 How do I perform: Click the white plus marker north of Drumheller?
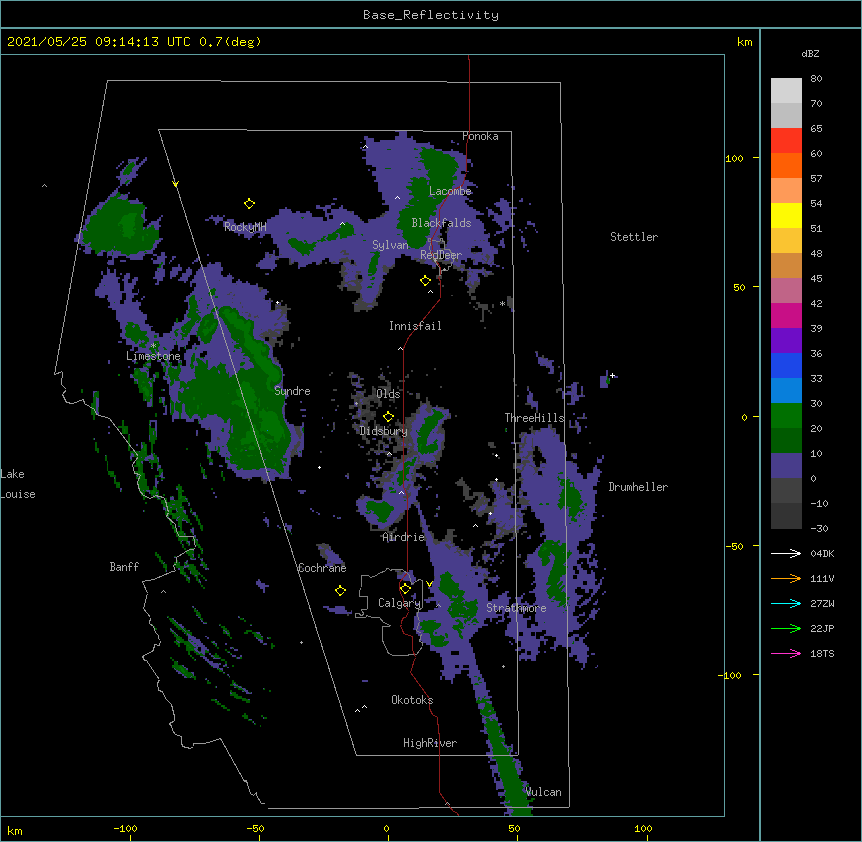612,375
